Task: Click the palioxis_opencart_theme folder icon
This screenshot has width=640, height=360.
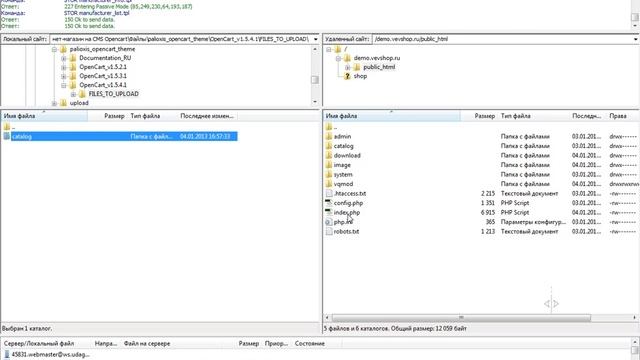Action: [x=63, y=49]
